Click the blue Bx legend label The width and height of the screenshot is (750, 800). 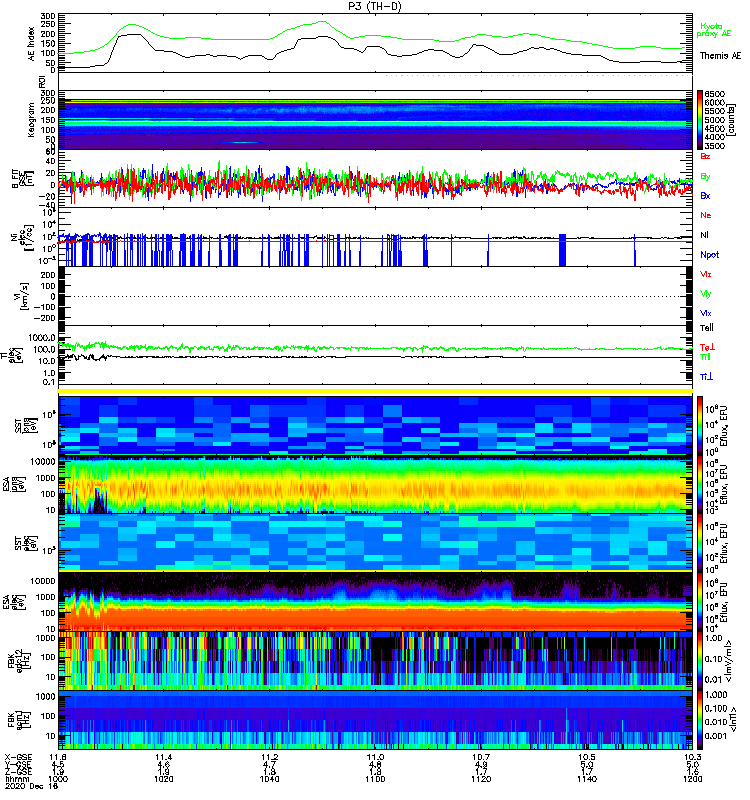706,195
